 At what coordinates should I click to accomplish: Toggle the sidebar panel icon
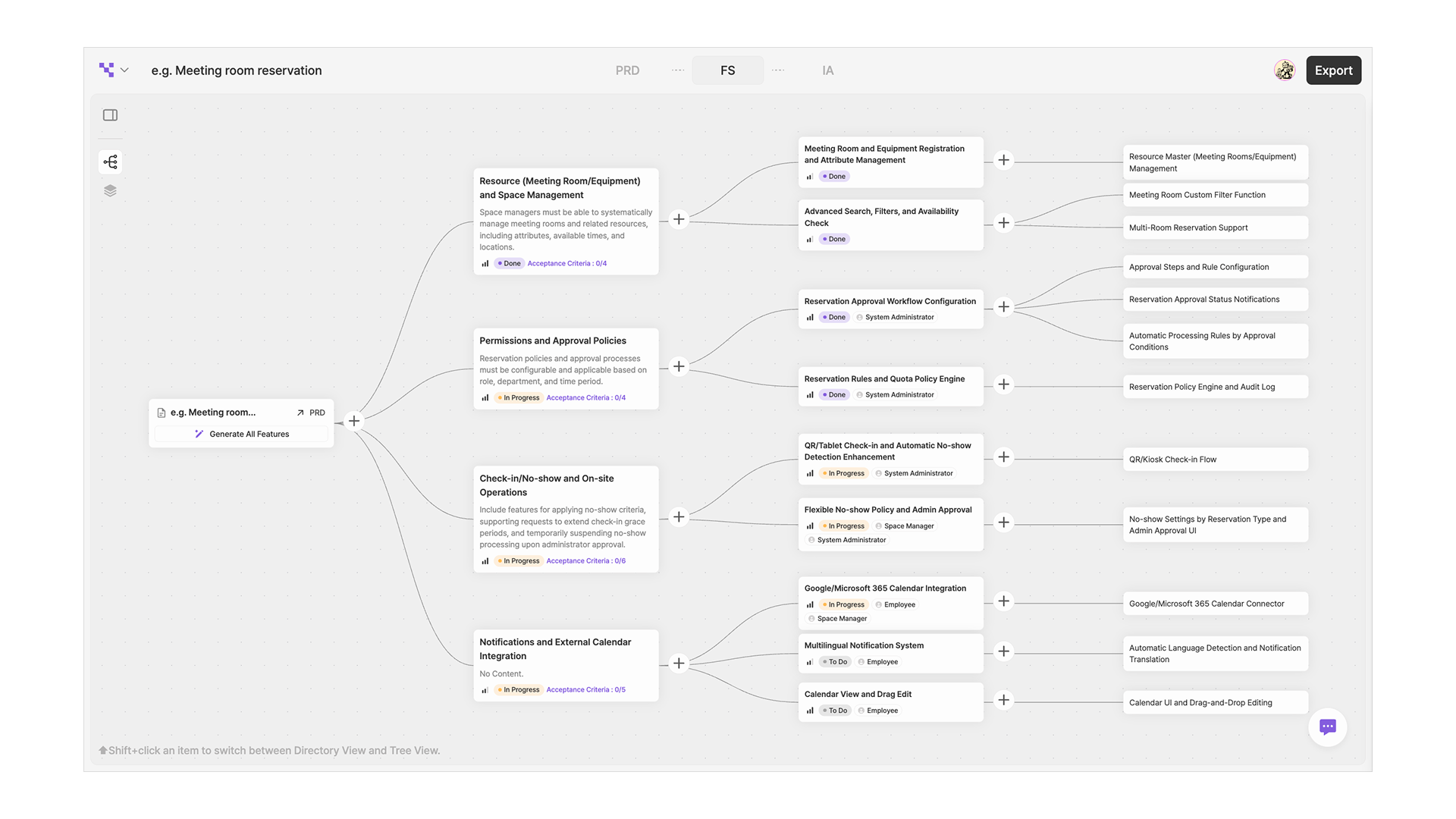(x=110, y=115)
